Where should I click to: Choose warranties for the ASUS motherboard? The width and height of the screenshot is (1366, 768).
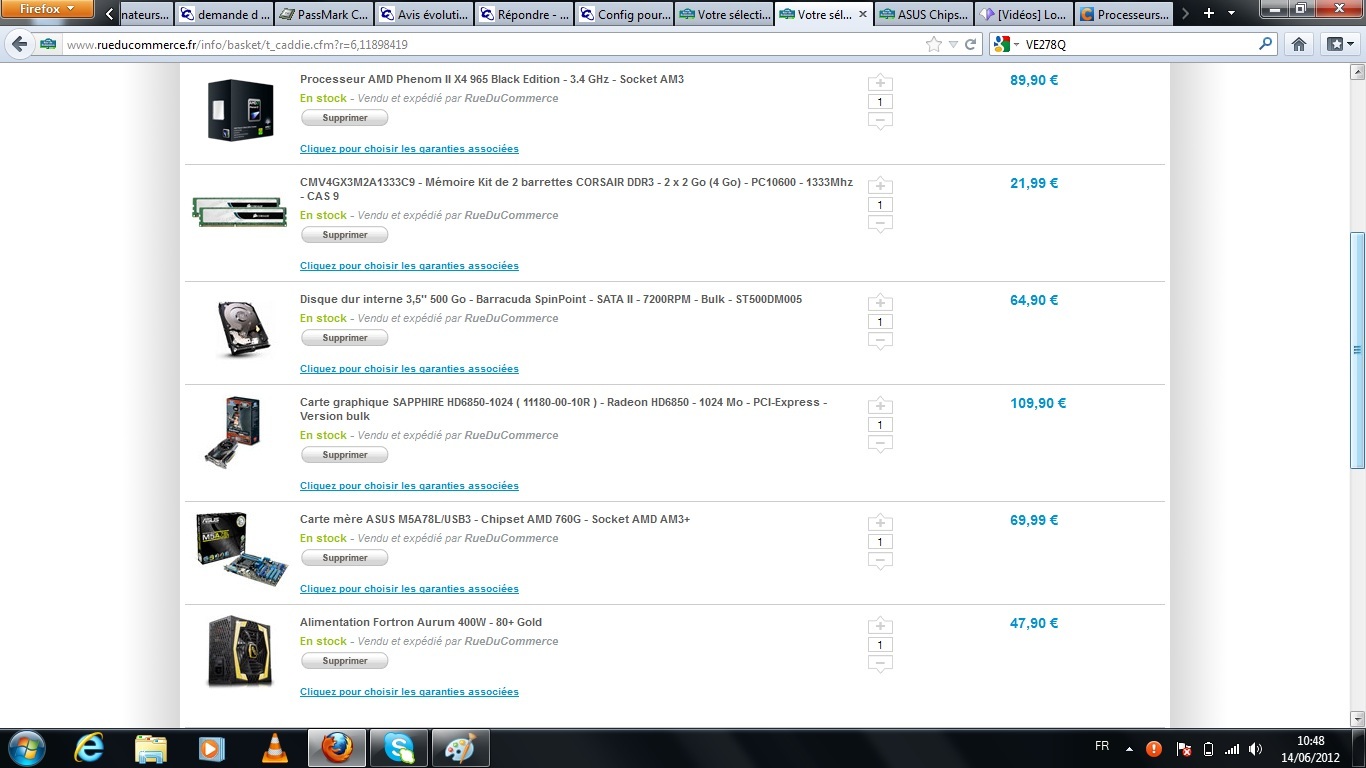(409, 589)
